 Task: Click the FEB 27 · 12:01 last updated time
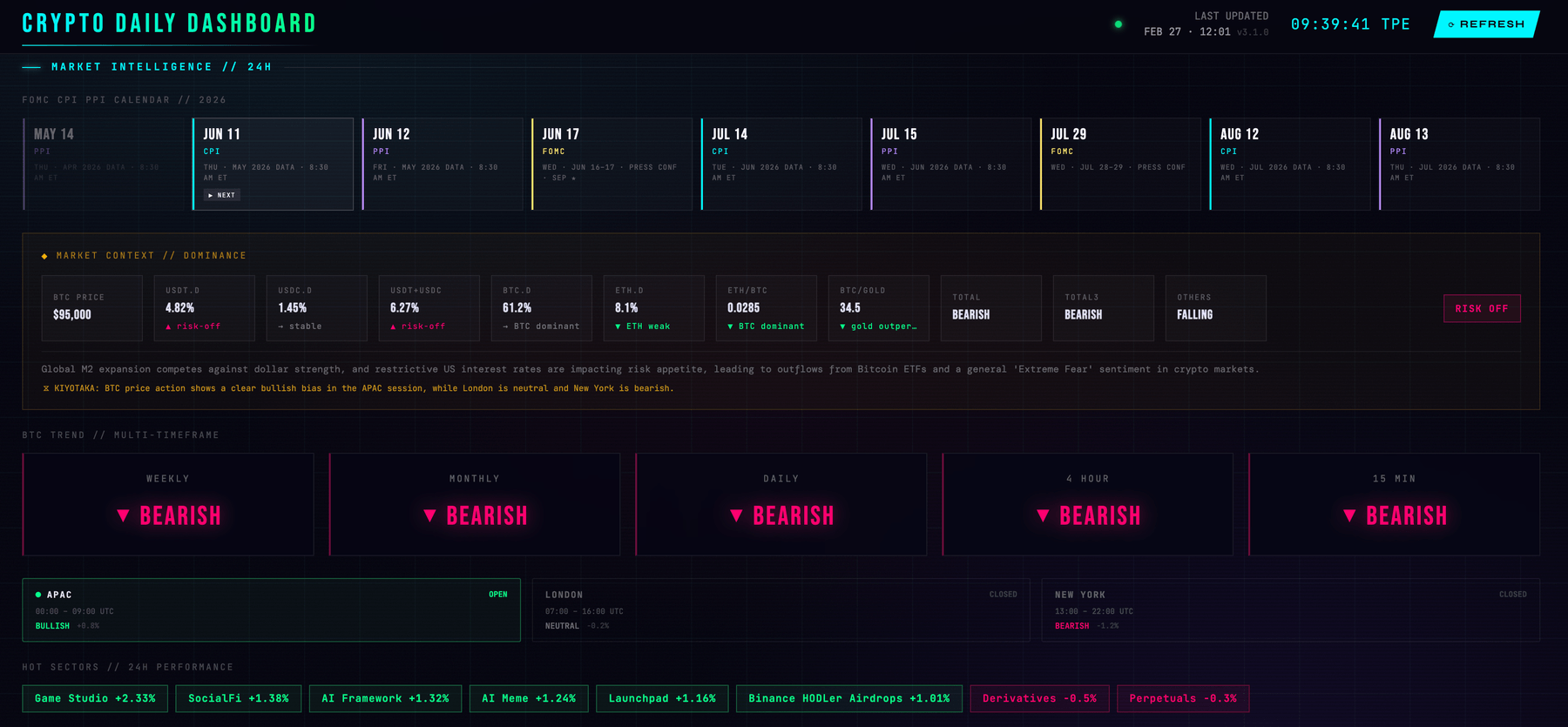point(1187,32)
